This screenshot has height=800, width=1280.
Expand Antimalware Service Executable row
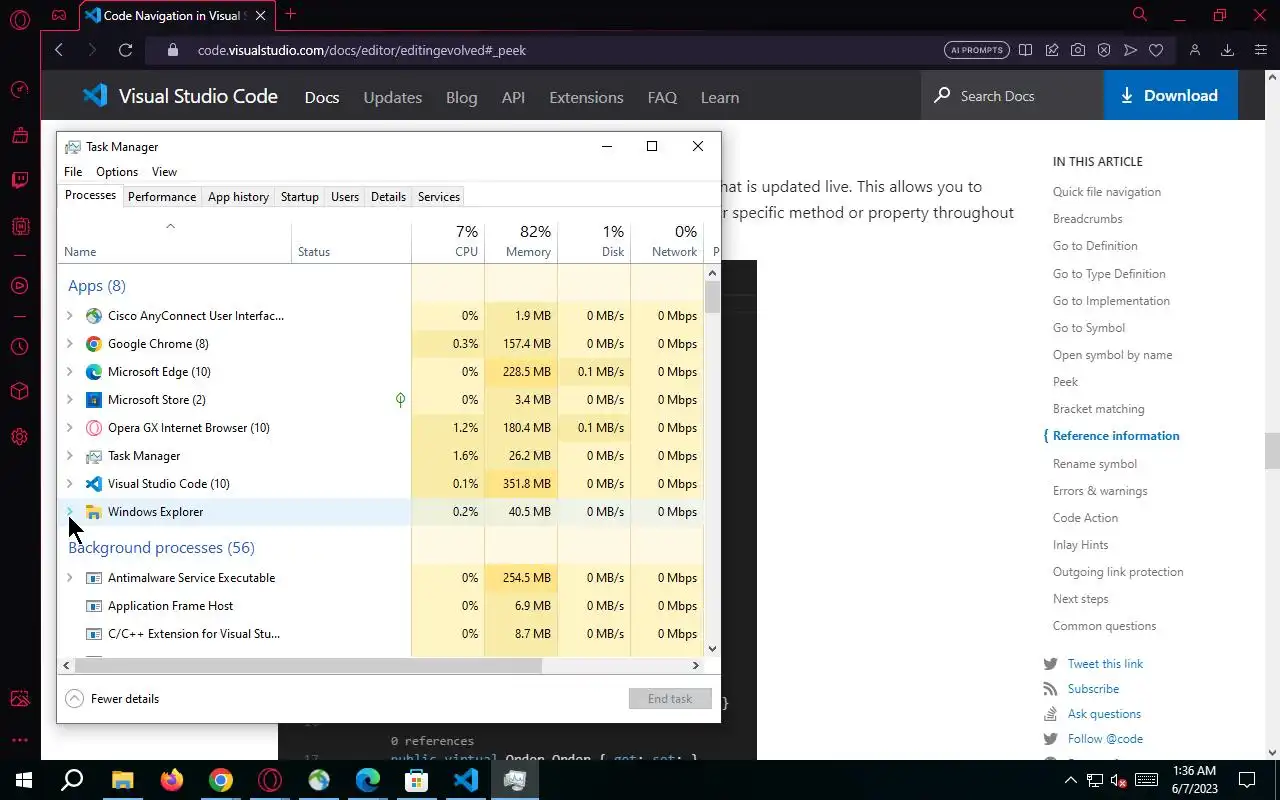(x=69, y=577)
